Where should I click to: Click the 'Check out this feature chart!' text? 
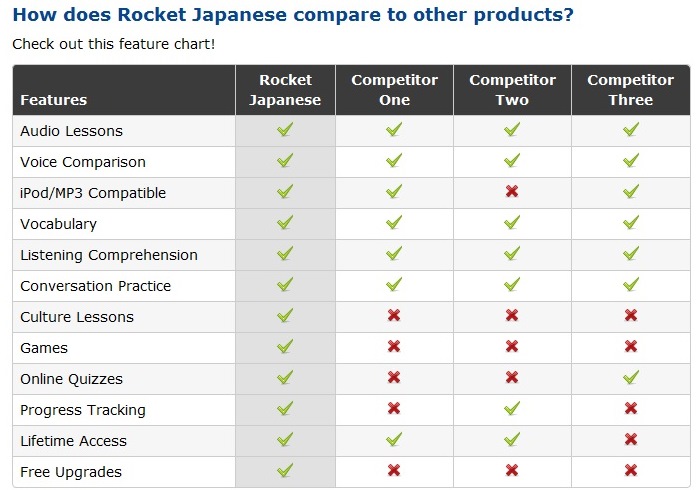point(113,45)
